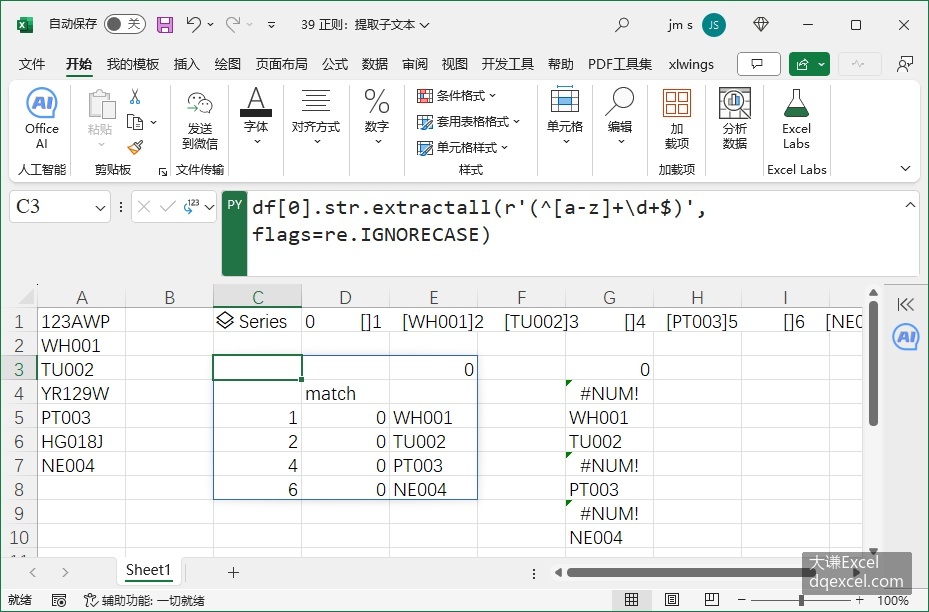Switch to Page Break Preview icon
This screenshot has height=612, width=929.
pyautogui.click(x=712, y=600)
